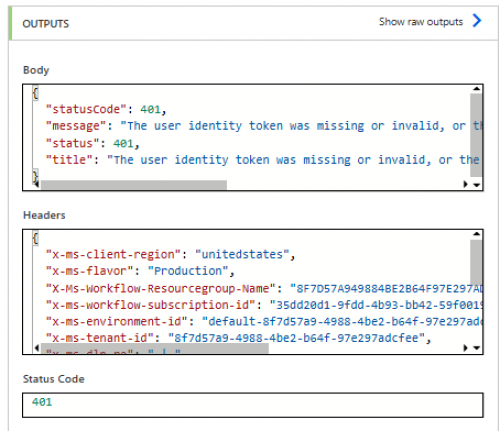
Task: Click the down arrow of Headers vertical scrollbar
Action: pos(477,348)
